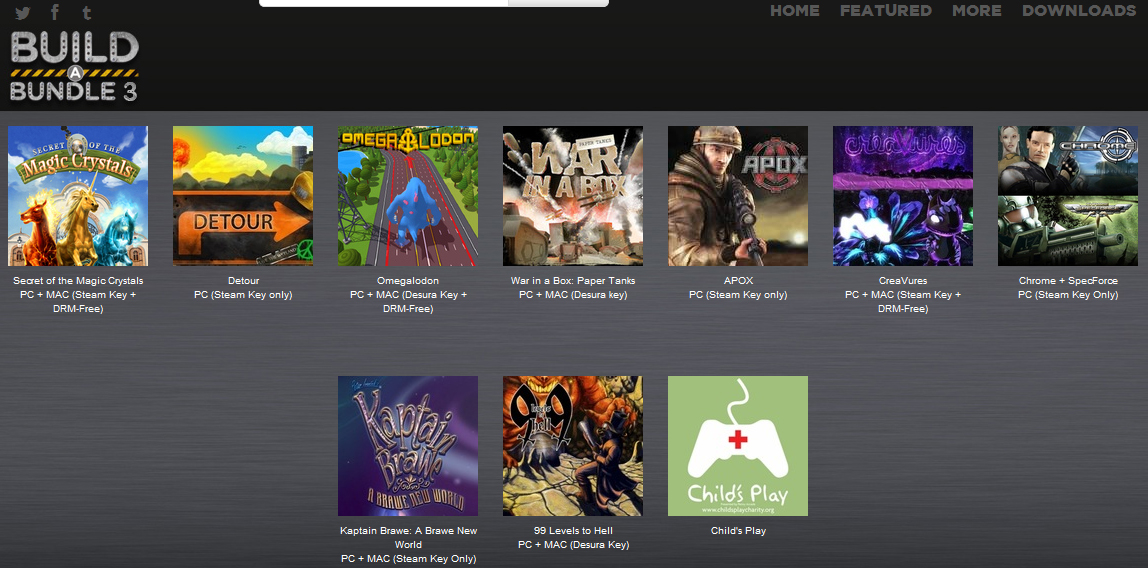Select the 99 Levels to Hell cover
The image size is (1148, 568).
573,446
